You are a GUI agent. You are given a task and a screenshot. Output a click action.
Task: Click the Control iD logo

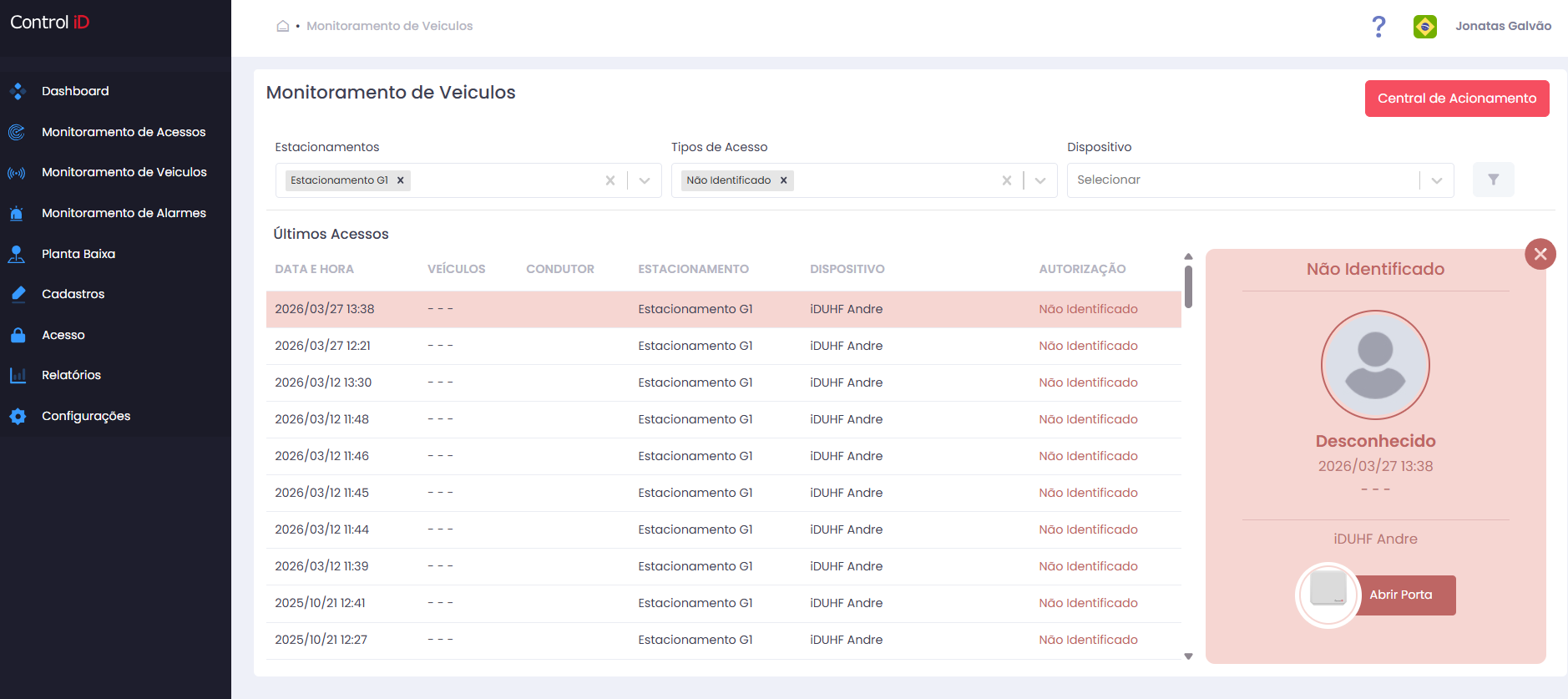(x=49, y=23)
